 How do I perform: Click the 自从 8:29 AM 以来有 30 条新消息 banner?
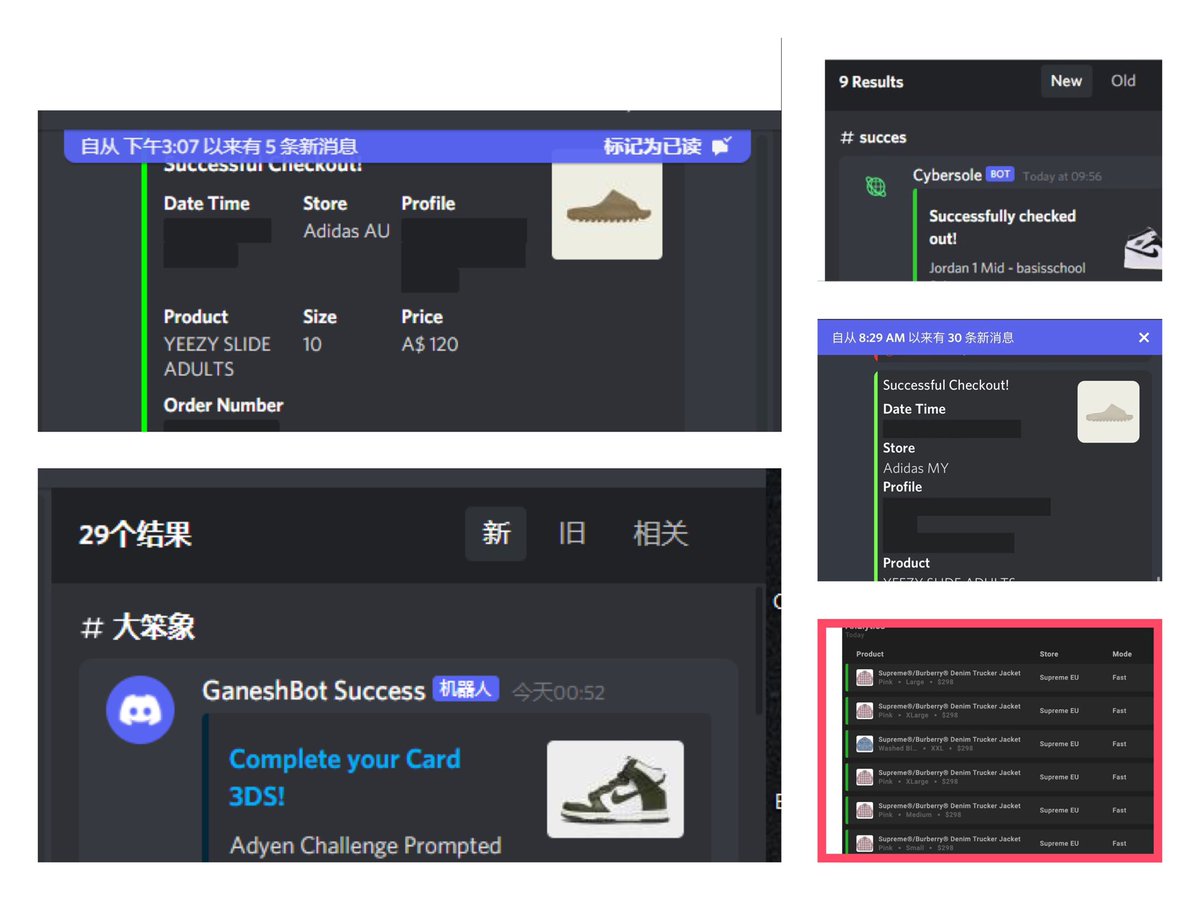pyautogui.click(x=923, y=338)
